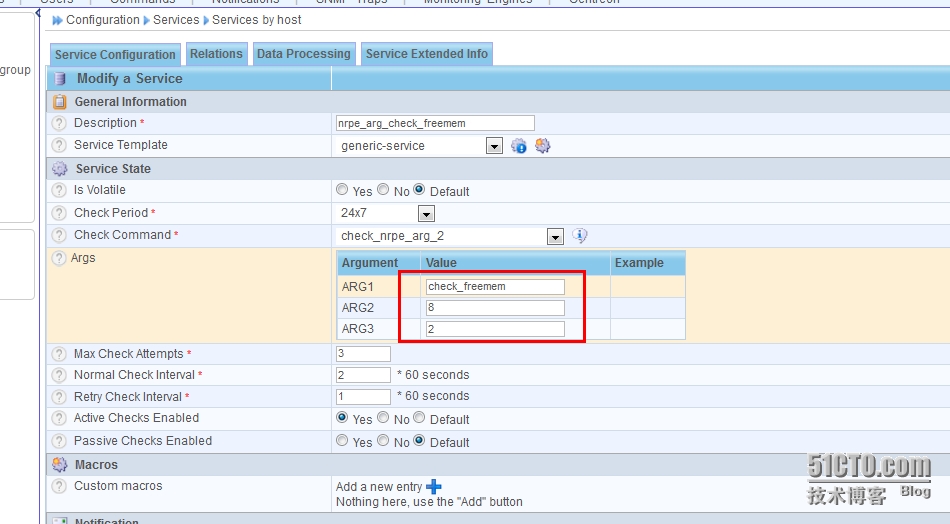The width and height of the screenshot is (950, 524).
Task: Set Is Volatile to Yes
Action: coord(342,190)
